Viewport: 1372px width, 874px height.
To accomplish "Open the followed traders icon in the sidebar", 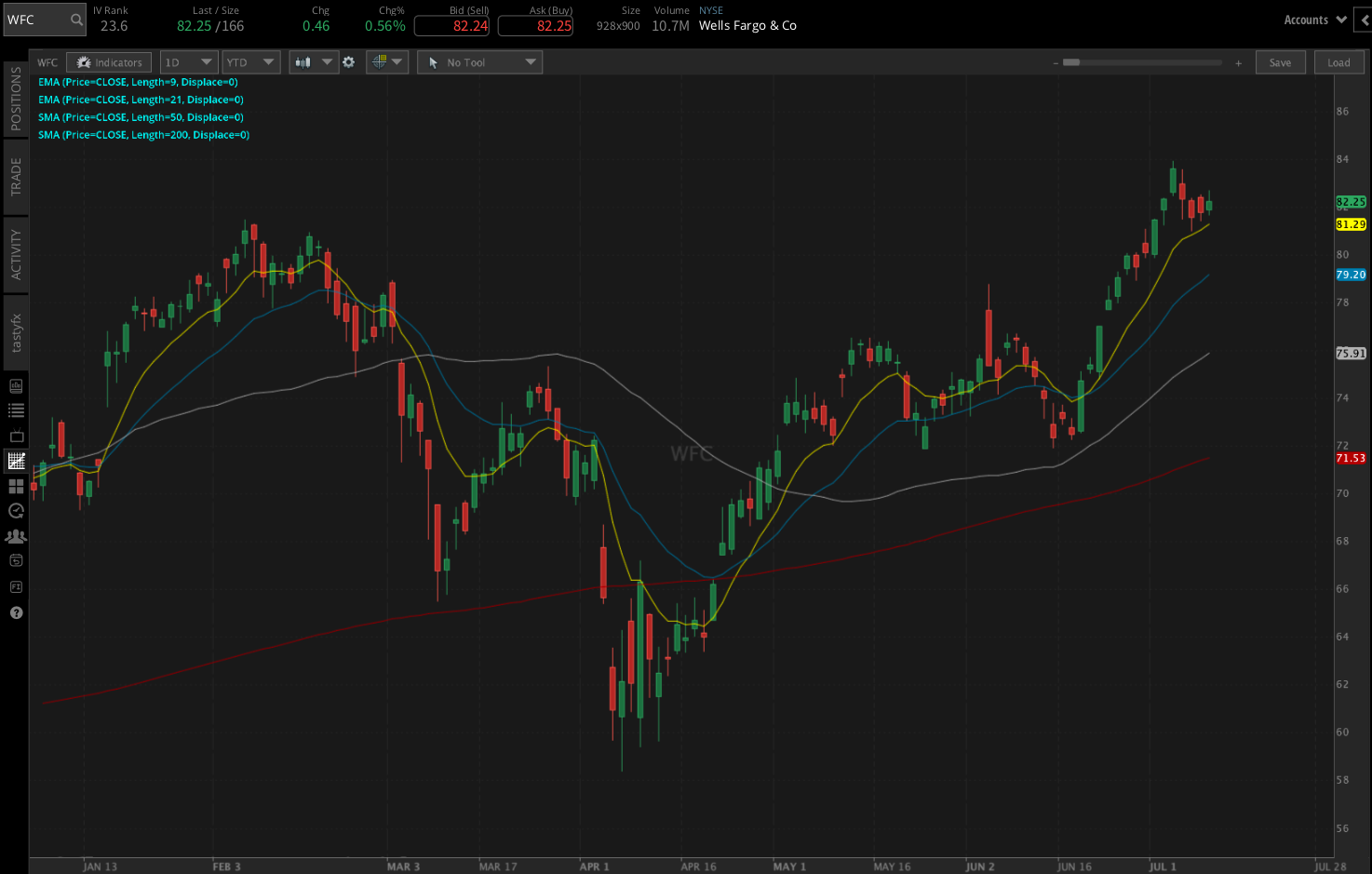I will click(x=15, y=535).
